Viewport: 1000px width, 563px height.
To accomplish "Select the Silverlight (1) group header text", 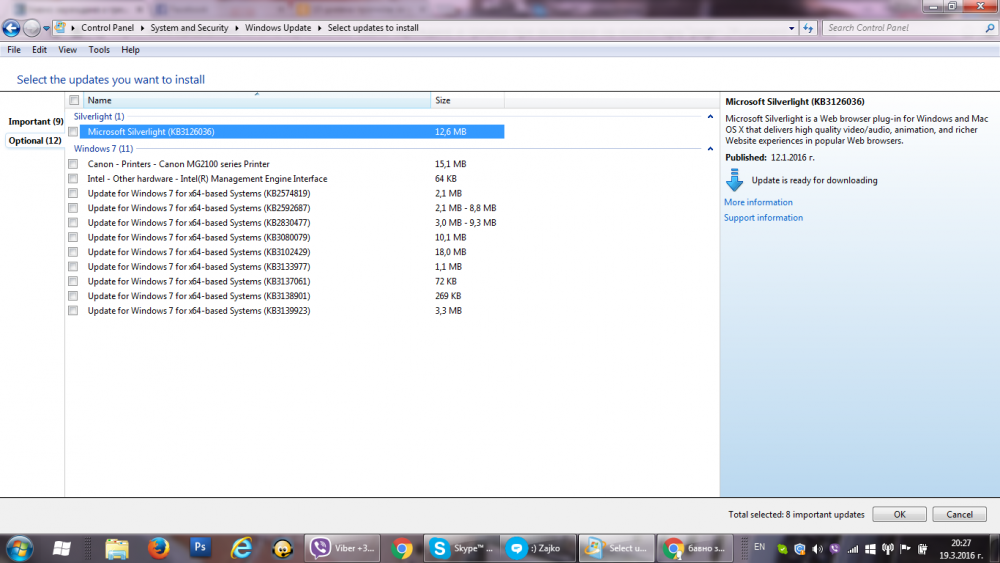I will click(x=99, y=117).
